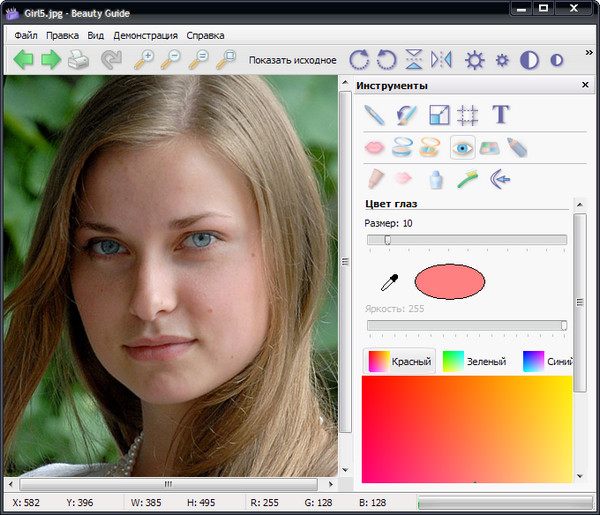Switch to the Красный color tab
The width and height of the screenshot is (600, 515).
(400, 361)
